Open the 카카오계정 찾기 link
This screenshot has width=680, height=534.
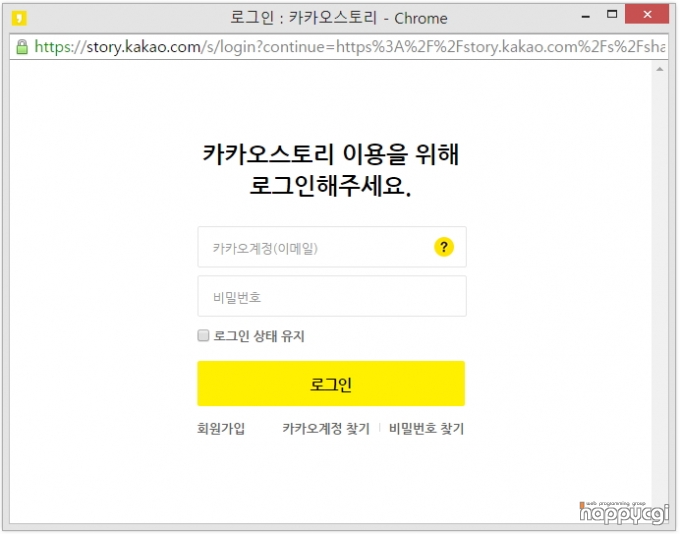point(326,429)
